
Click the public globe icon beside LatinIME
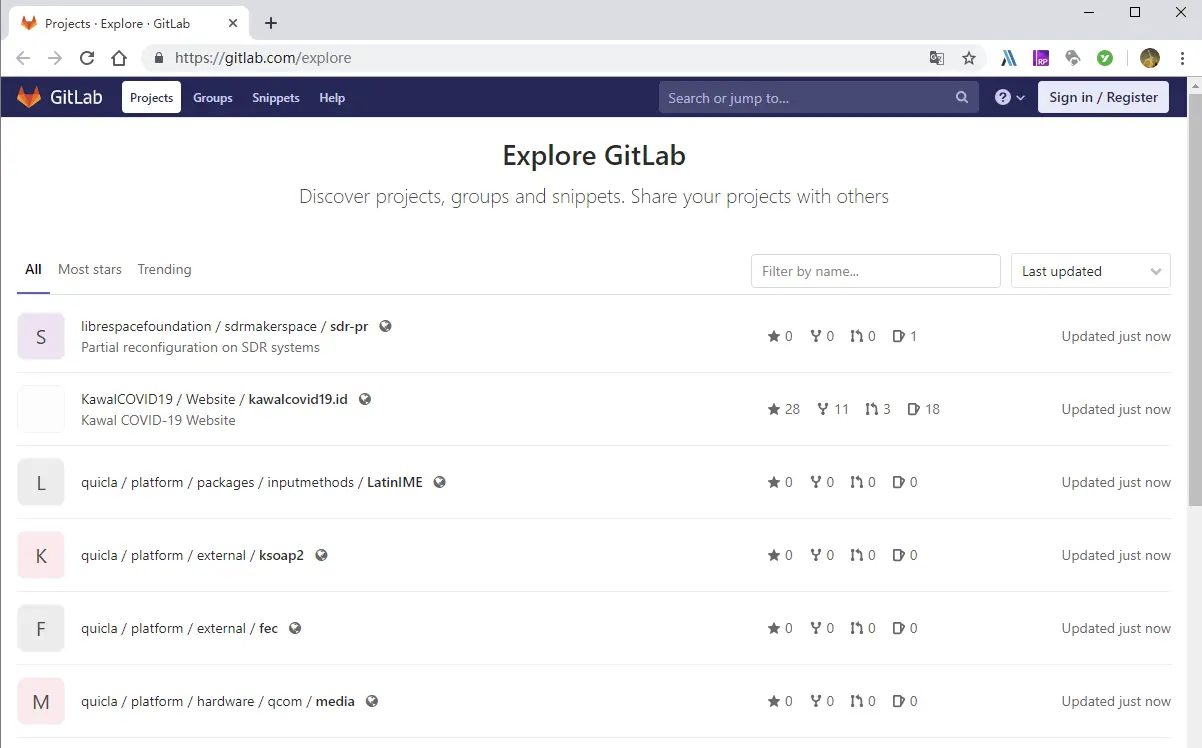(439, 482)
